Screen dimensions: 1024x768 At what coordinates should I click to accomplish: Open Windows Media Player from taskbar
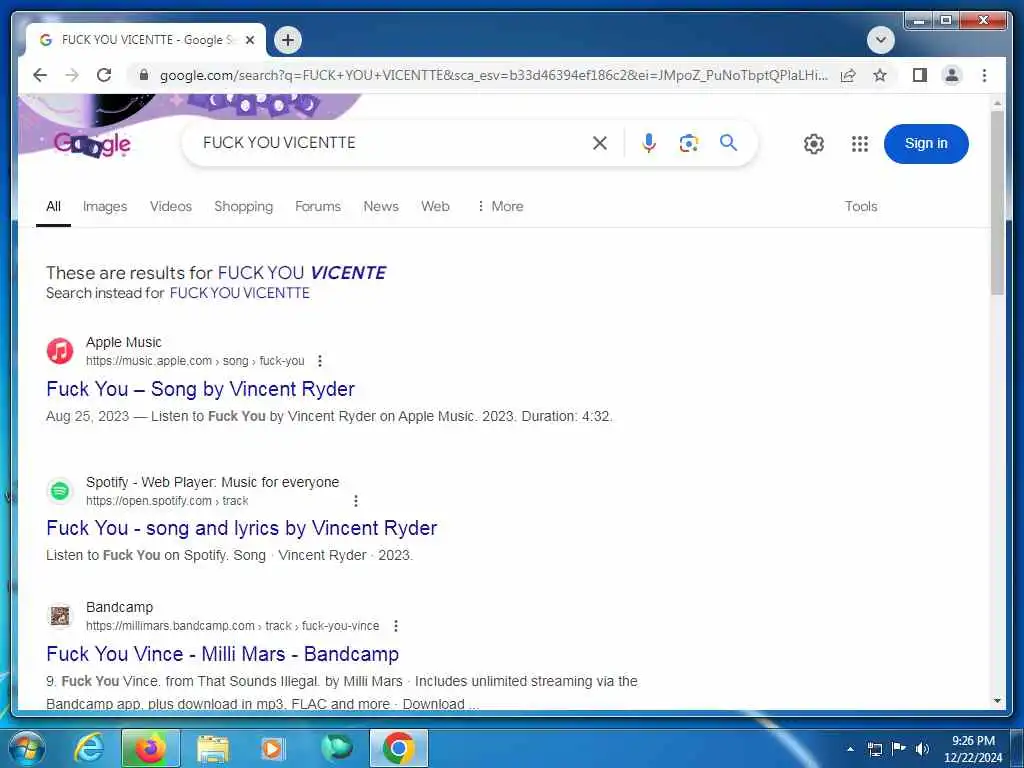tap(272, 749)
